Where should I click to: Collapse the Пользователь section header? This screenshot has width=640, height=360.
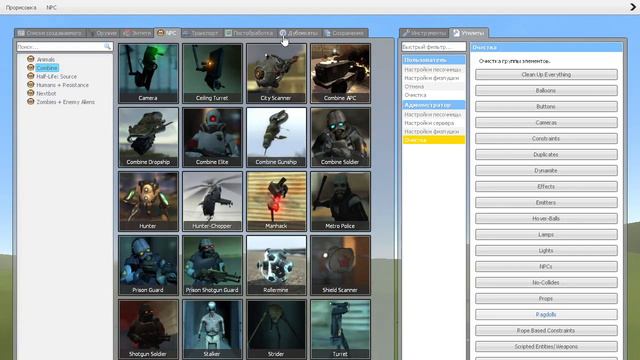pyautogui.click(x=433, y=60)
